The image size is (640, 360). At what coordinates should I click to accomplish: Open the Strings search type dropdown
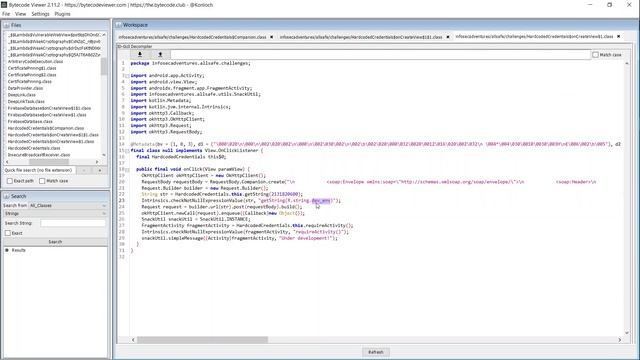click(55, 213)
